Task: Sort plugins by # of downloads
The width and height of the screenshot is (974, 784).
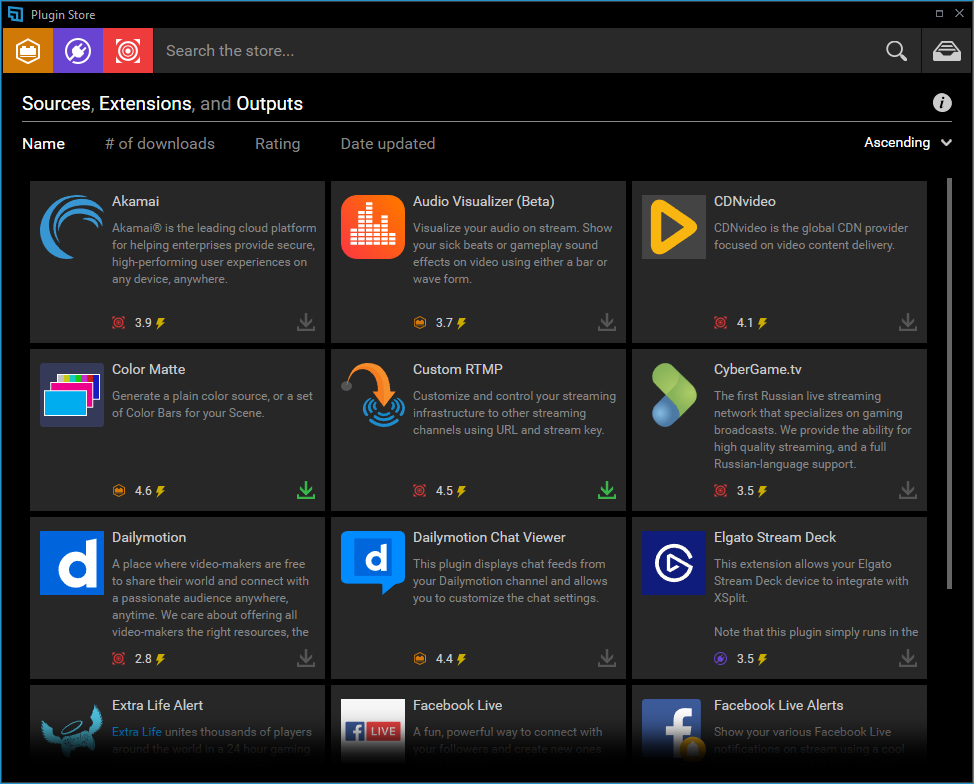Action: [x=160, y=144]
